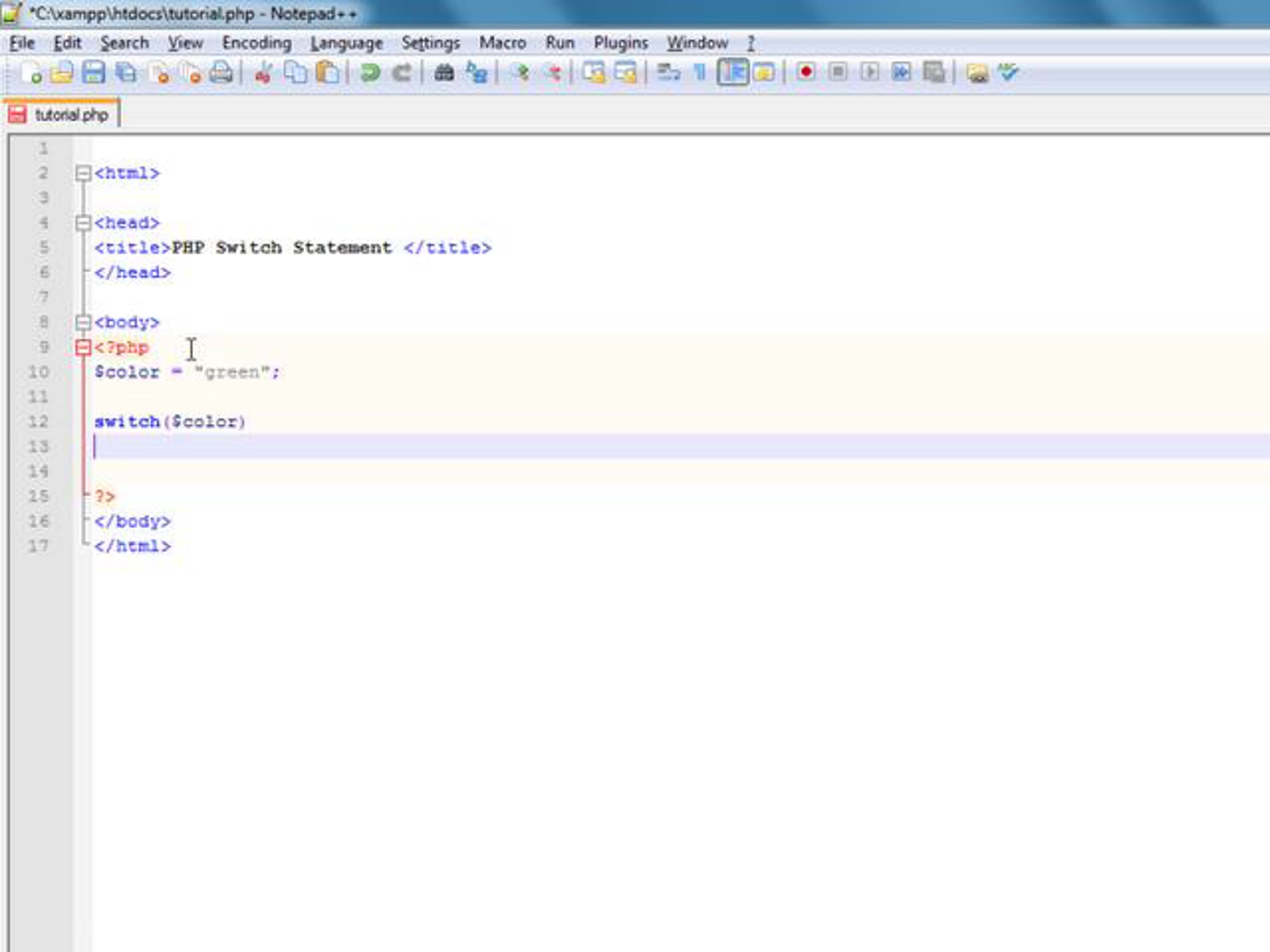Click the Close document toolbar icon
The height and width of the screenshot is (952, 1270).
[158, 73]
